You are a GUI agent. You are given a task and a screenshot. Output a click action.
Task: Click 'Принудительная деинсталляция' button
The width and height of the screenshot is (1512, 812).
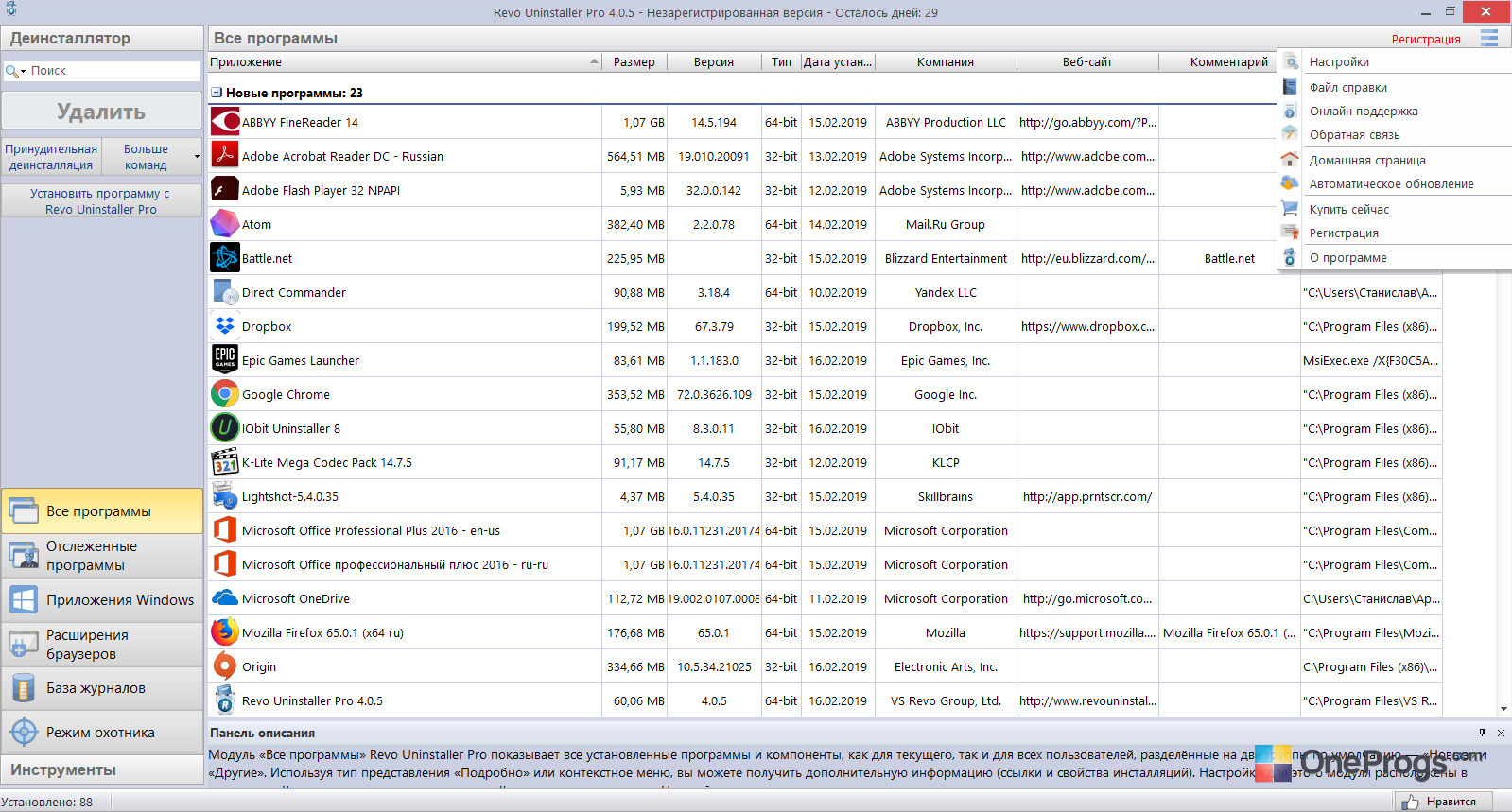[51, 157]
